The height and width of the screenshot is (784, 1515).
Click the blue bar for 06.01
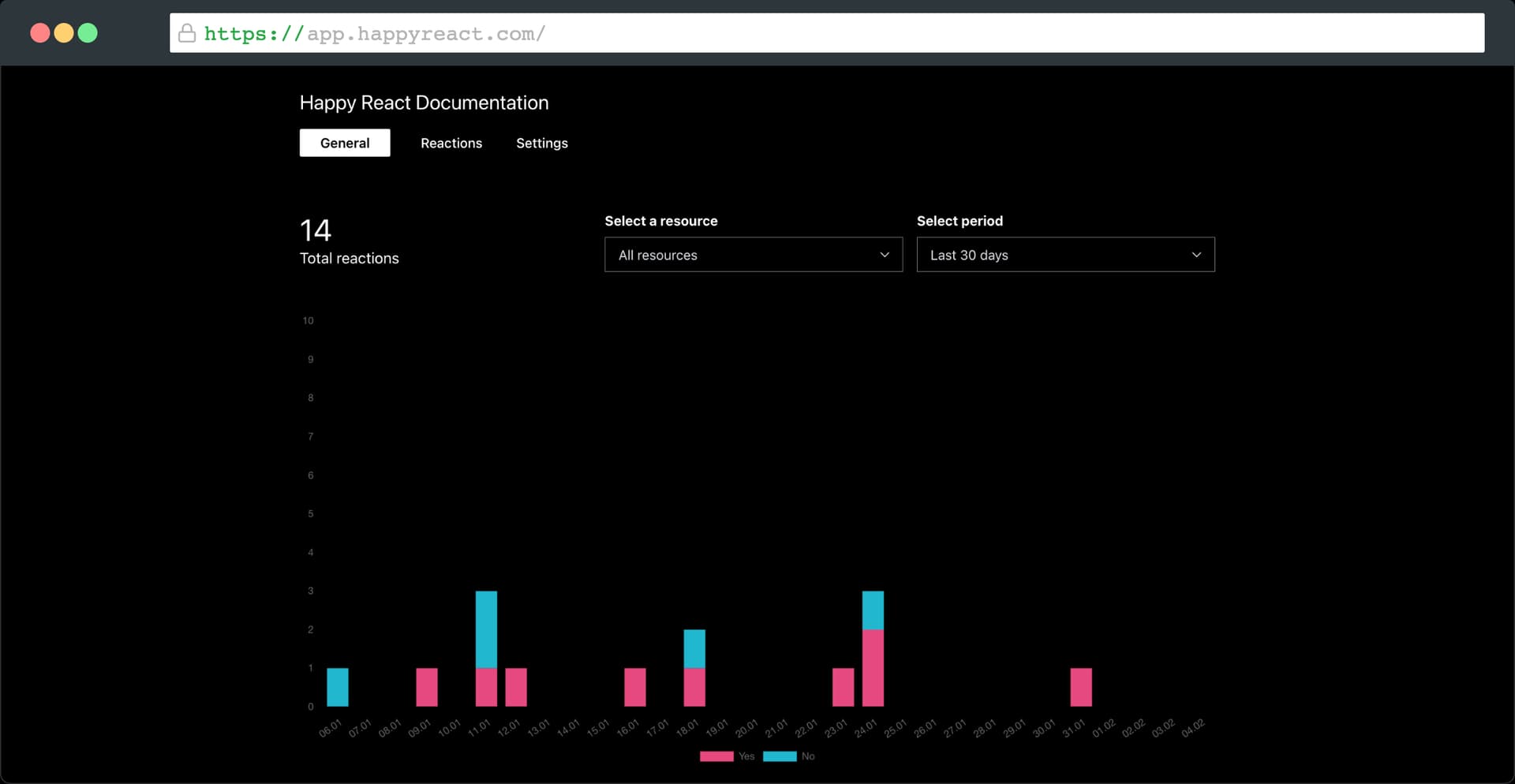[338, 687]
